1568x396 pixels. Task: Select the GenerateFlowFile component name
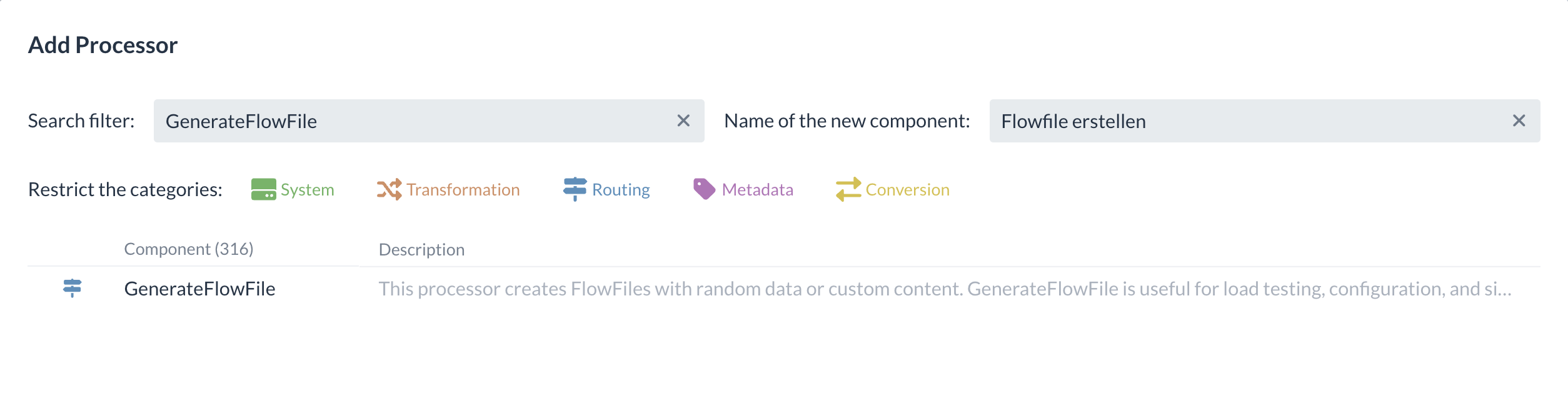(199, 289)
